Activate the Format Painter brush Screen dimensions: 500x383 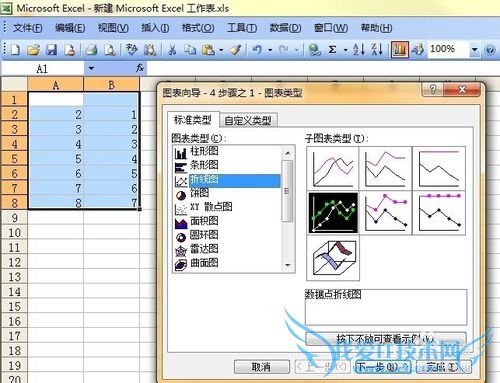[x=235, y=50]
